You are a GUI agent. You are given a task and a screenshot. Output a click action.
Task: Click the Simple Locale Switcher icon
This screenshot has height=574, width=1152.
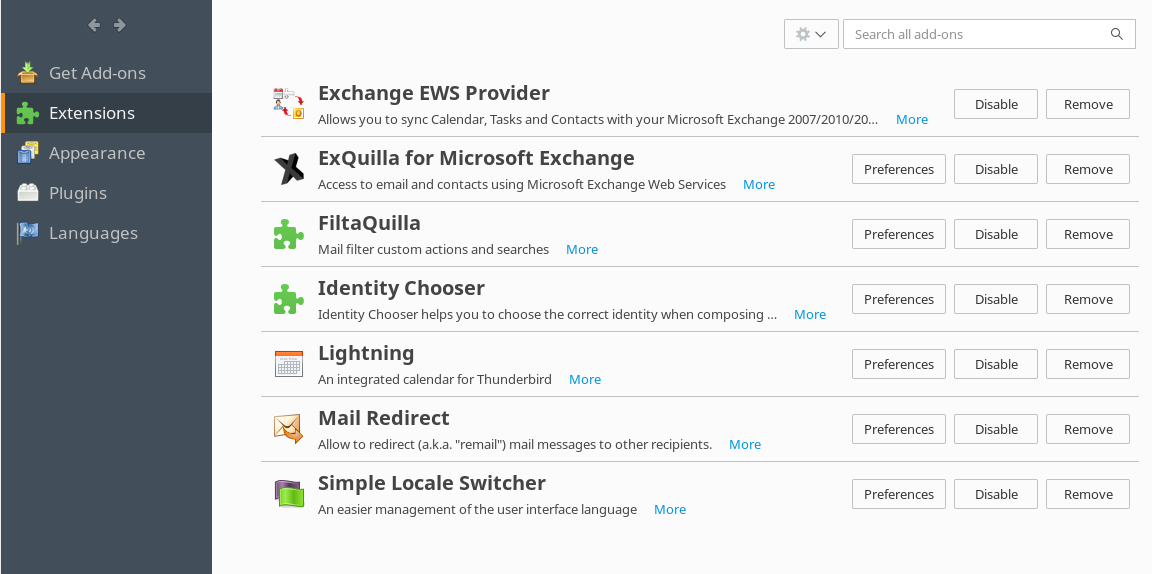pyautogui.click(x=288, y=494)
